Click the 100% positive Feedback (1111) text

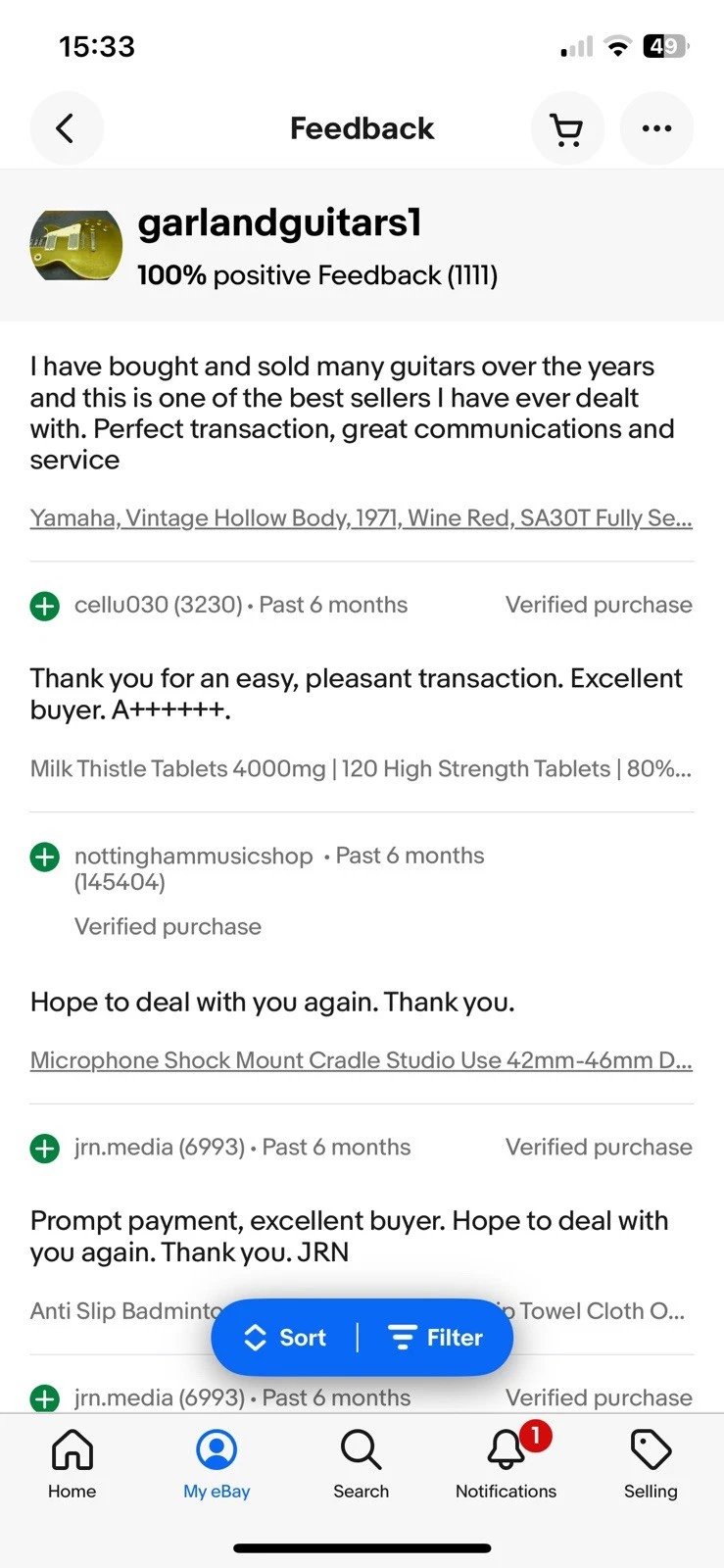tap(317, 275)
